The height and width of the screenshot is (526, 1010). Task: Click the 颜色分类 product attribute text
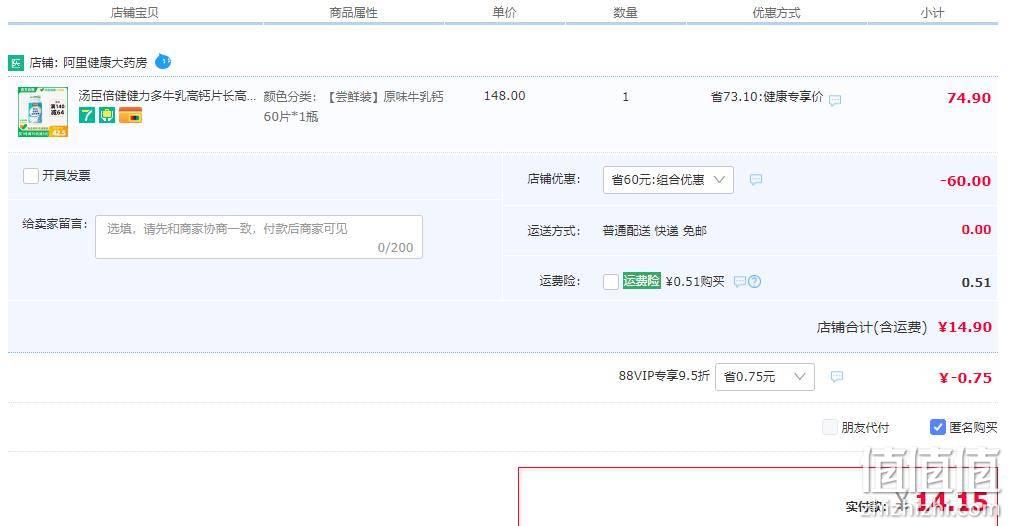[x=354, y=106]
